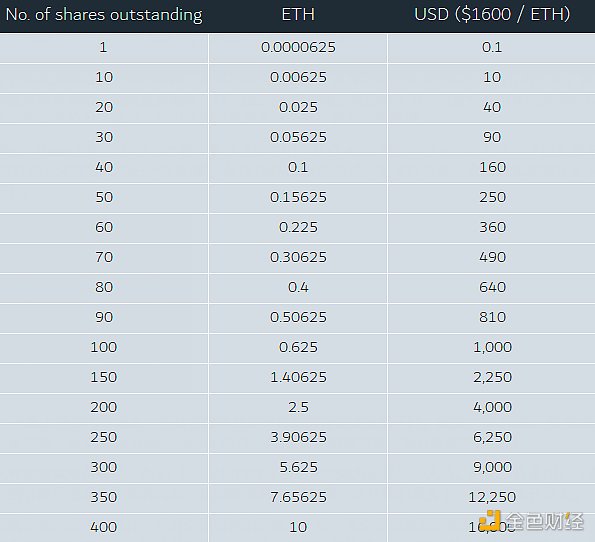This screenshot has width=595, height=542.
Task: Click the 'USD ($1600 / ETH)' column header
Action: click(x=492, y=14)
